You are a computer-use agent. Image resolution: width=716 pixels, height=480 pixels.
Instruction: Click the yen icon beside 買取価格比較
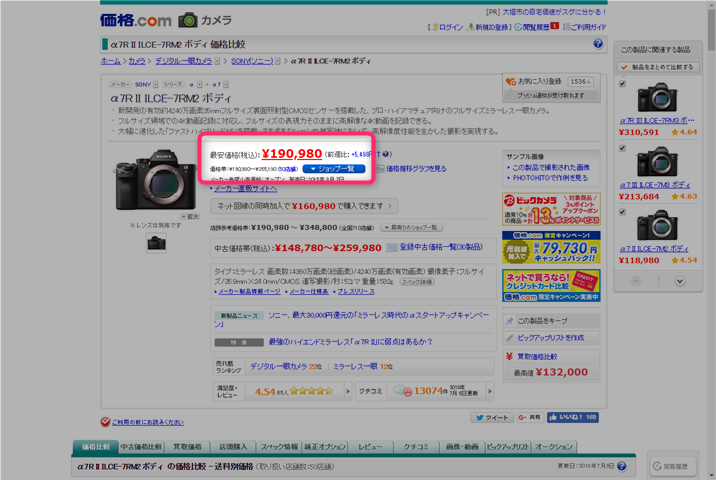click(x=510, y=356)
